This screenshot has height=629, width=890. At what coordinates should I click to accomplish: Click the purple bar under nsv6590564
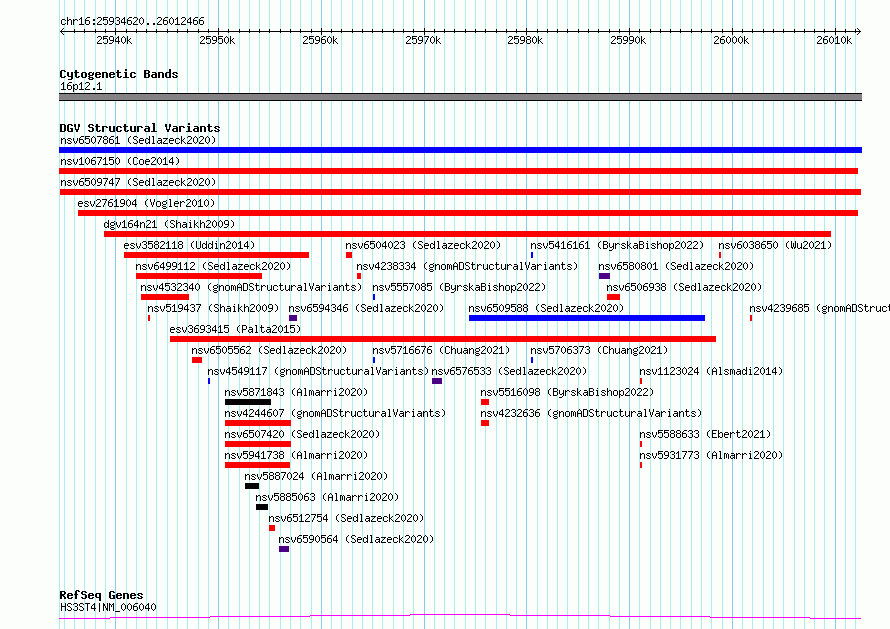tap(284, 549)
